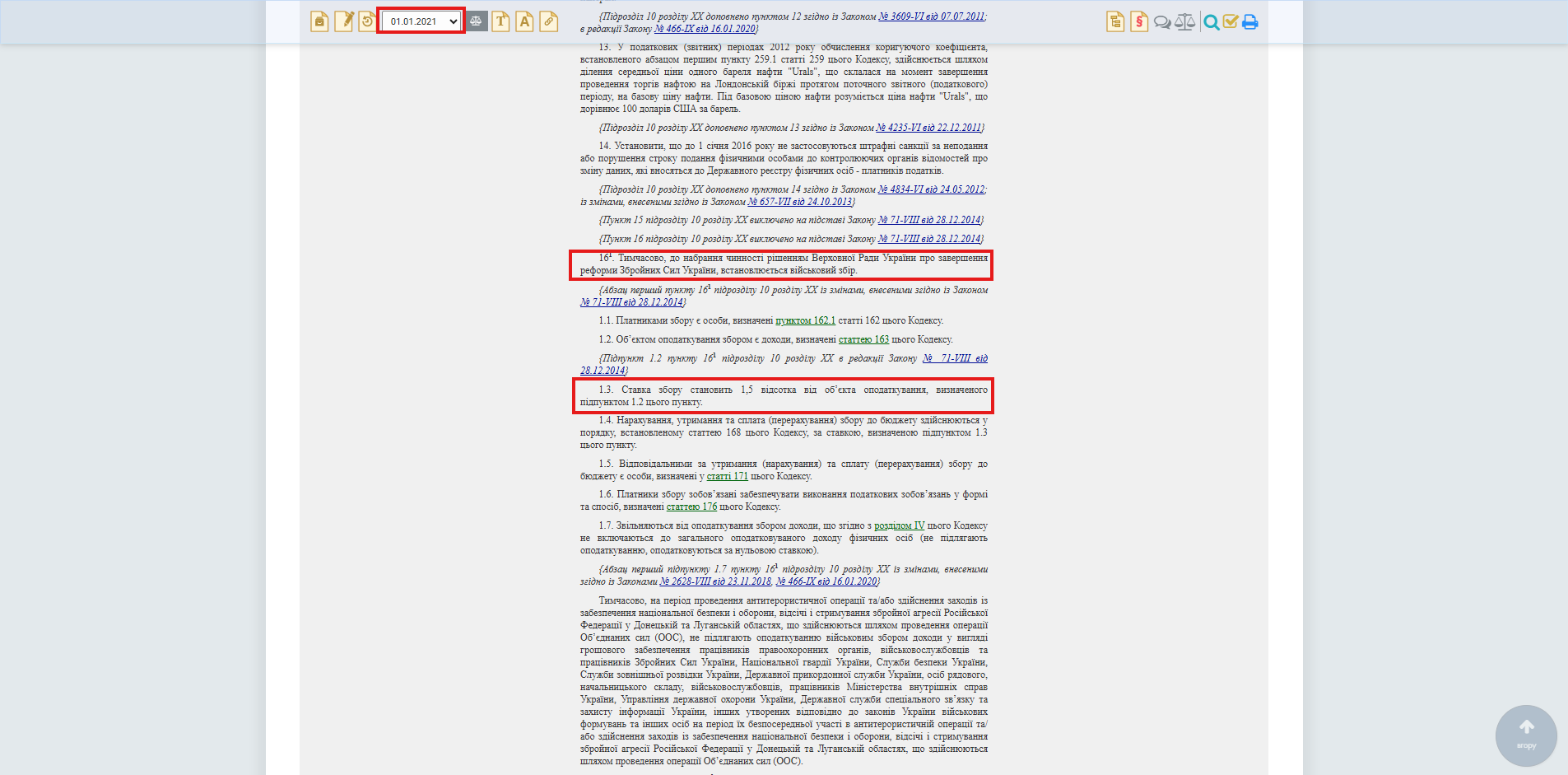
Task: Click the gray scales button beside date
Action: click(477, 21)
